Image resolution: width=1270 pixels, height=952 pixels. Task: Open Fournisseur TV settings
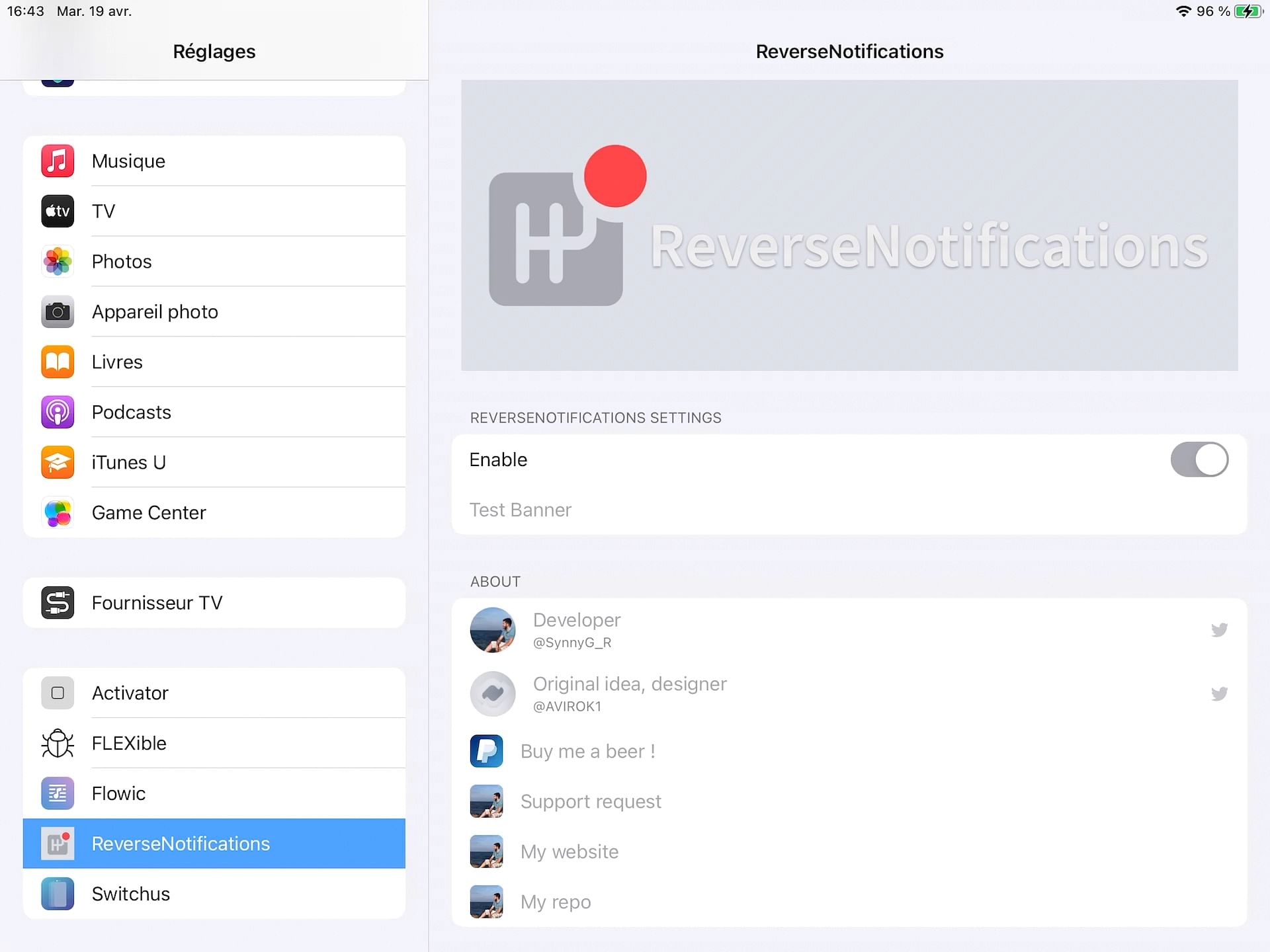214,602
